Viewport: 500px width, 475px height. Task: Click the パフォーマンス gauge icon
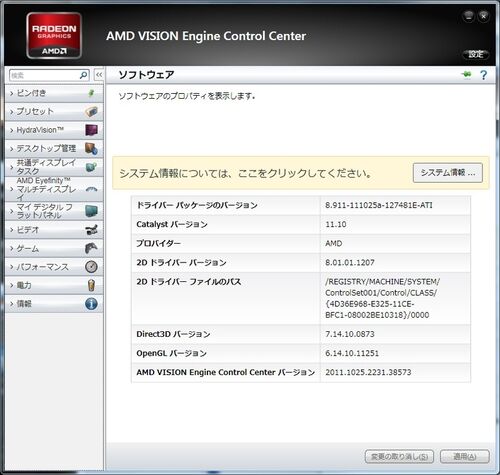coord(91,267)
